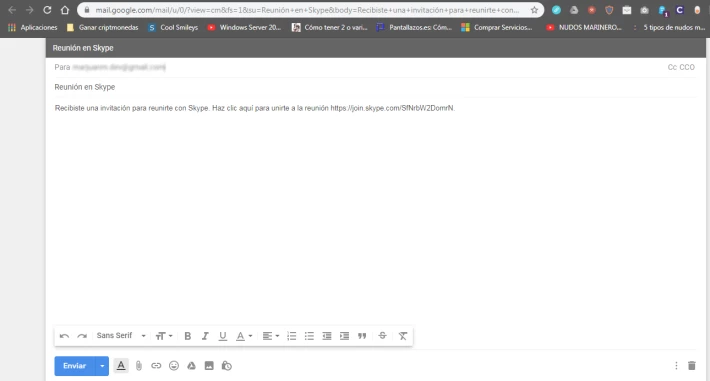The width and height of the screenshot is (710, 381).
Task: Click the purple C extension icon
Action: coord(680,10)
